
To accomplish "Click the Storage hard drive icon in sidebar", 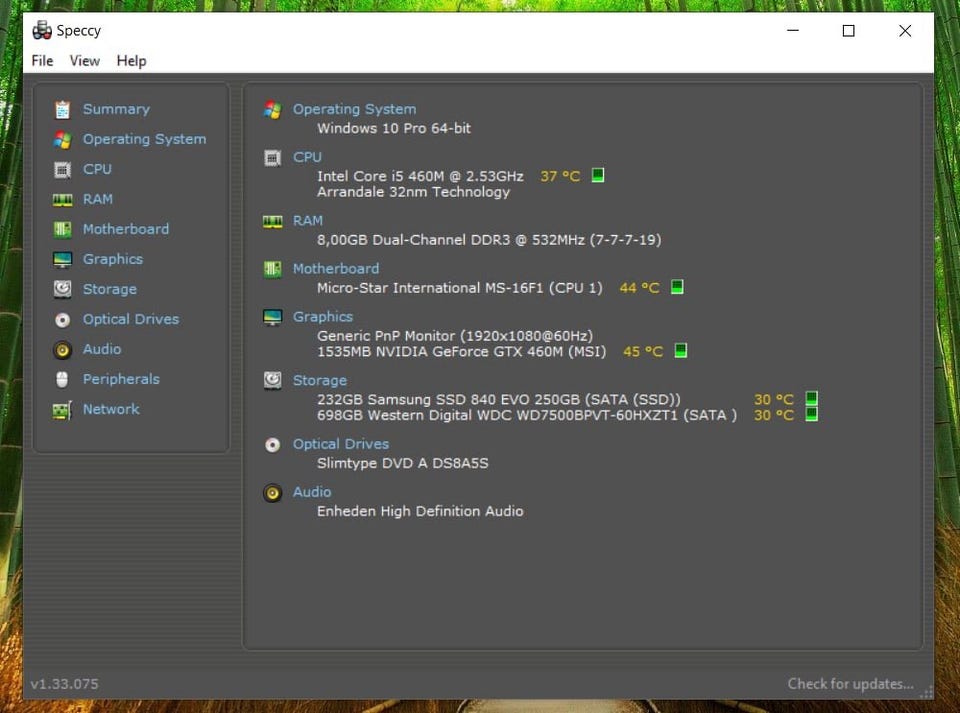I will pyautogui.click(x=62, y=289).
